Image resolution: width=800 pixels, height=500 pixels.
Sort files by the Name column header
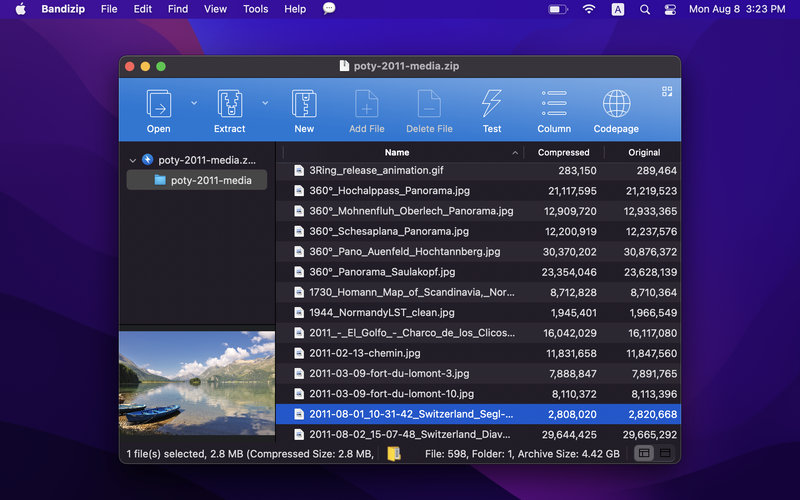[397, 153]
